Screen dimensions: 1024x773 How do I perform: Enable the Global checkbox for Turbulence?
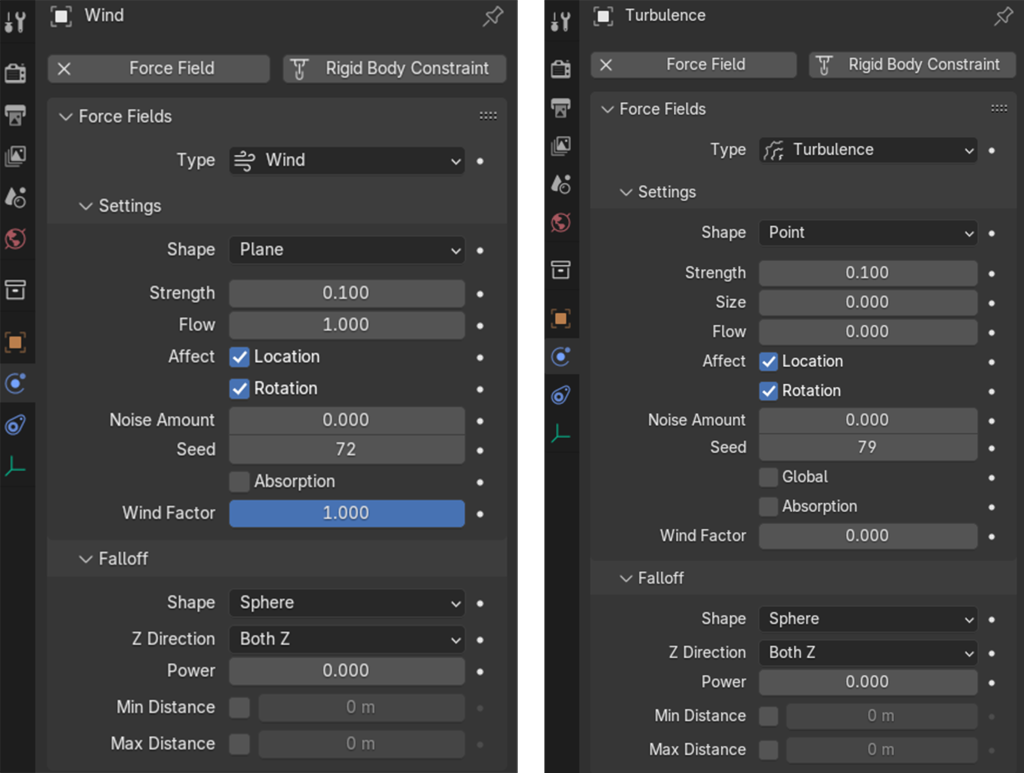768,477
